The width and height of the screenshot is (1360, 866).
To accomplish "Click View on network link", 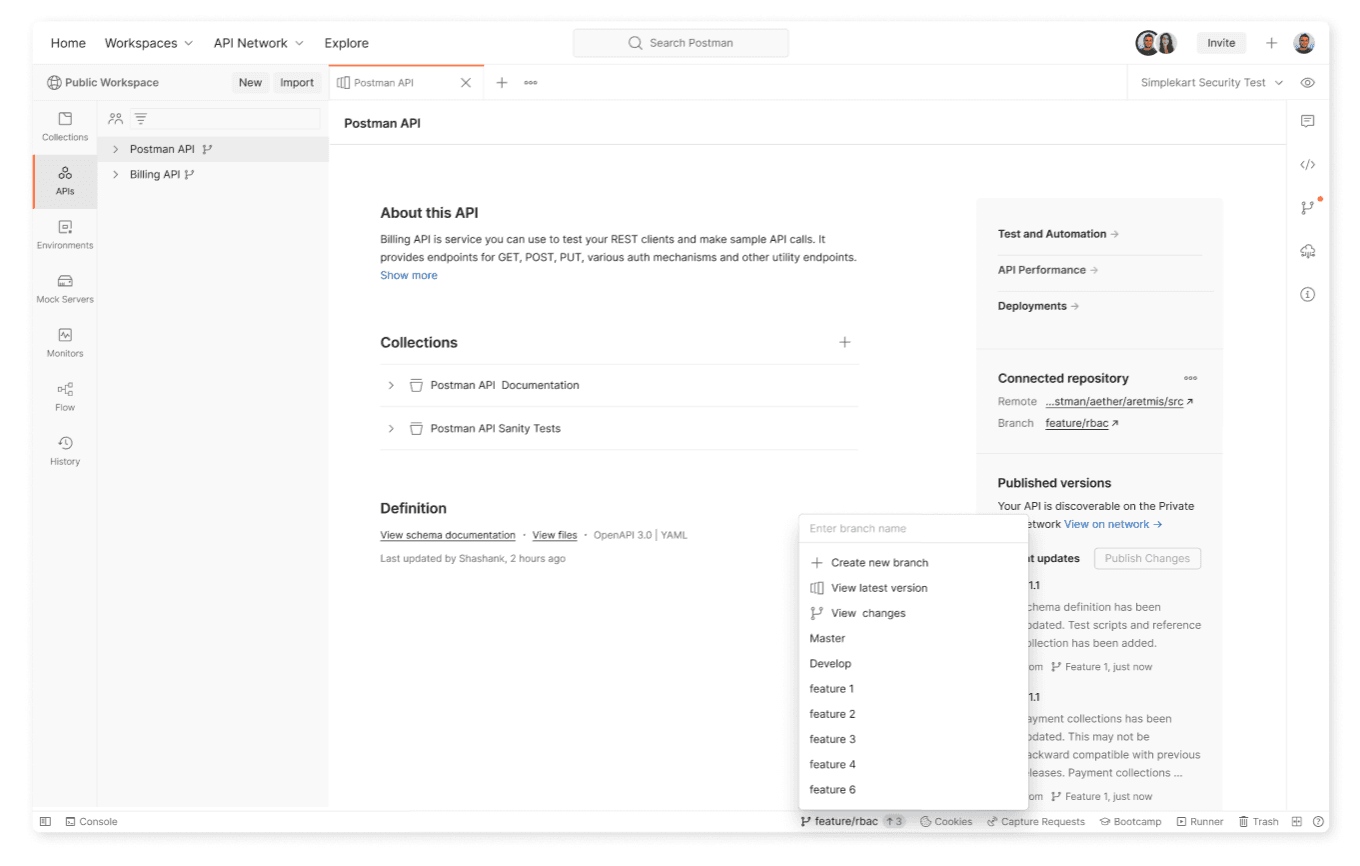I will coord(1113,524).
